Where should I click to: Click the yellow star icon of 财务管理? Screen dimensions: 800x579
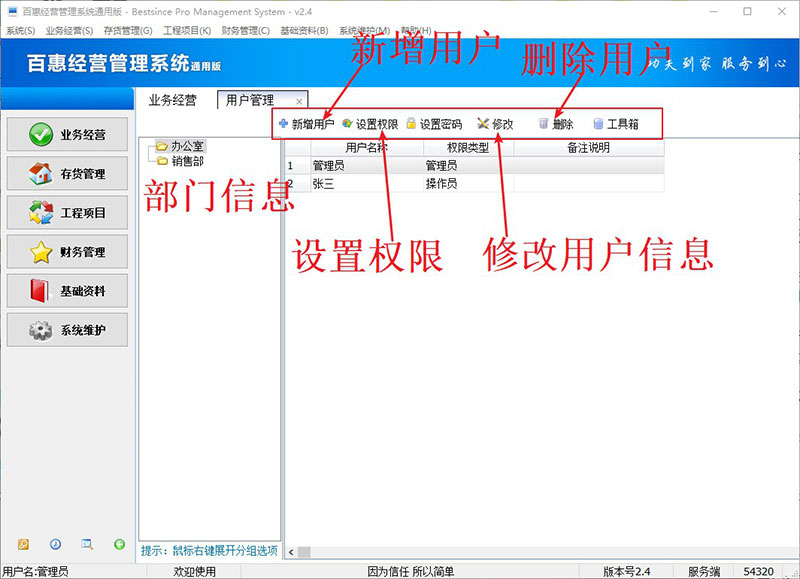click(41, 252)
